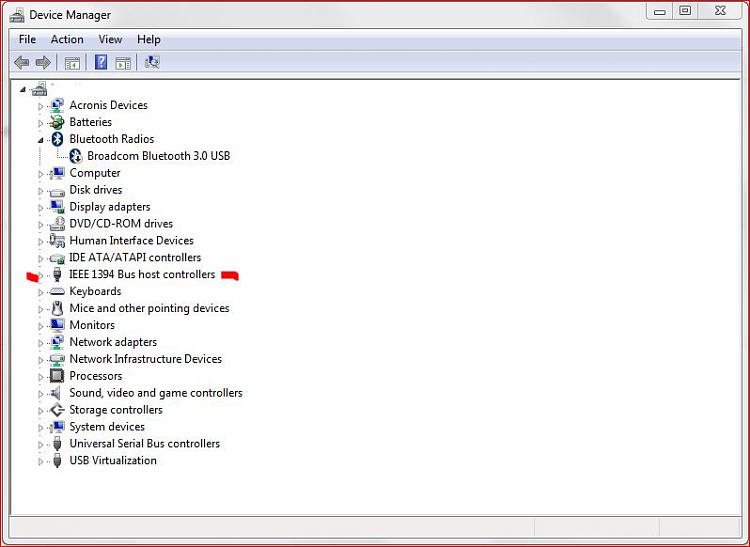Click the IEEE 1394 Bus host controllers icon
750x547 pixels.
(x=57, y=274)
